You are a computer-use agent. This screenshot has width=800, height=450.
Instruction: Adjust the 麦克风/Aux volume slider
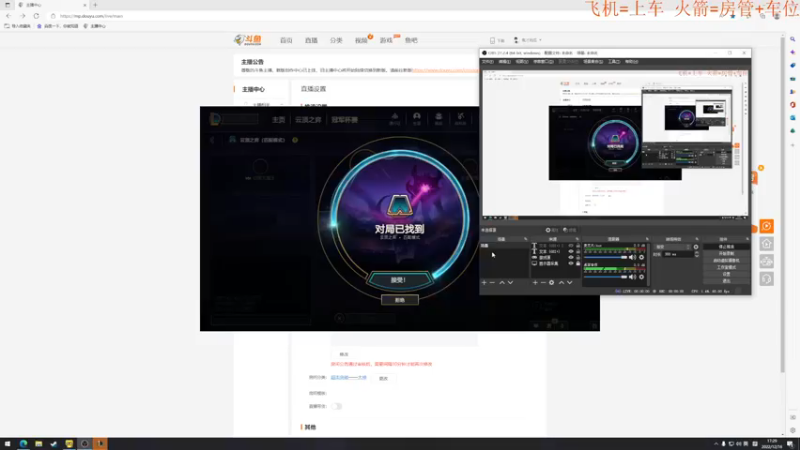point(606,258)
